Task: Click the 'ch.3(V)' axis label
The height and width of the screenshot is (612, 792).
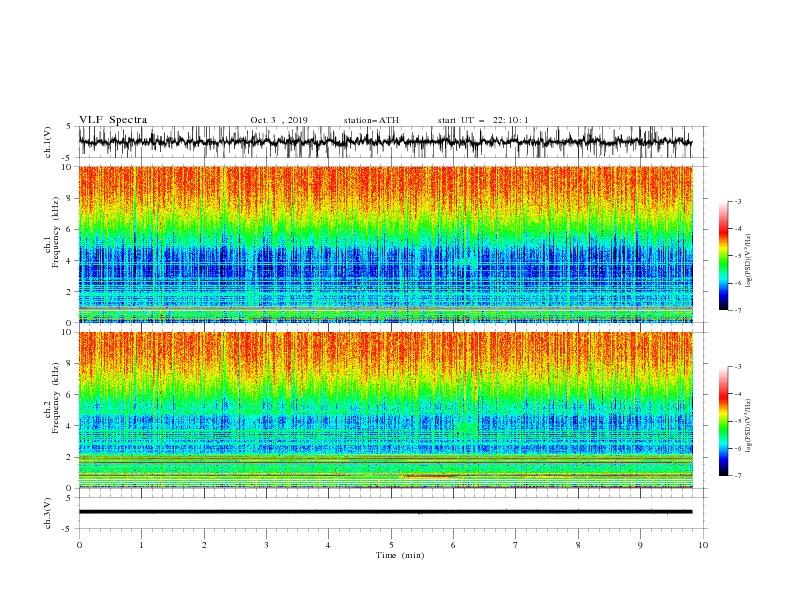Action: coord(48,513)
